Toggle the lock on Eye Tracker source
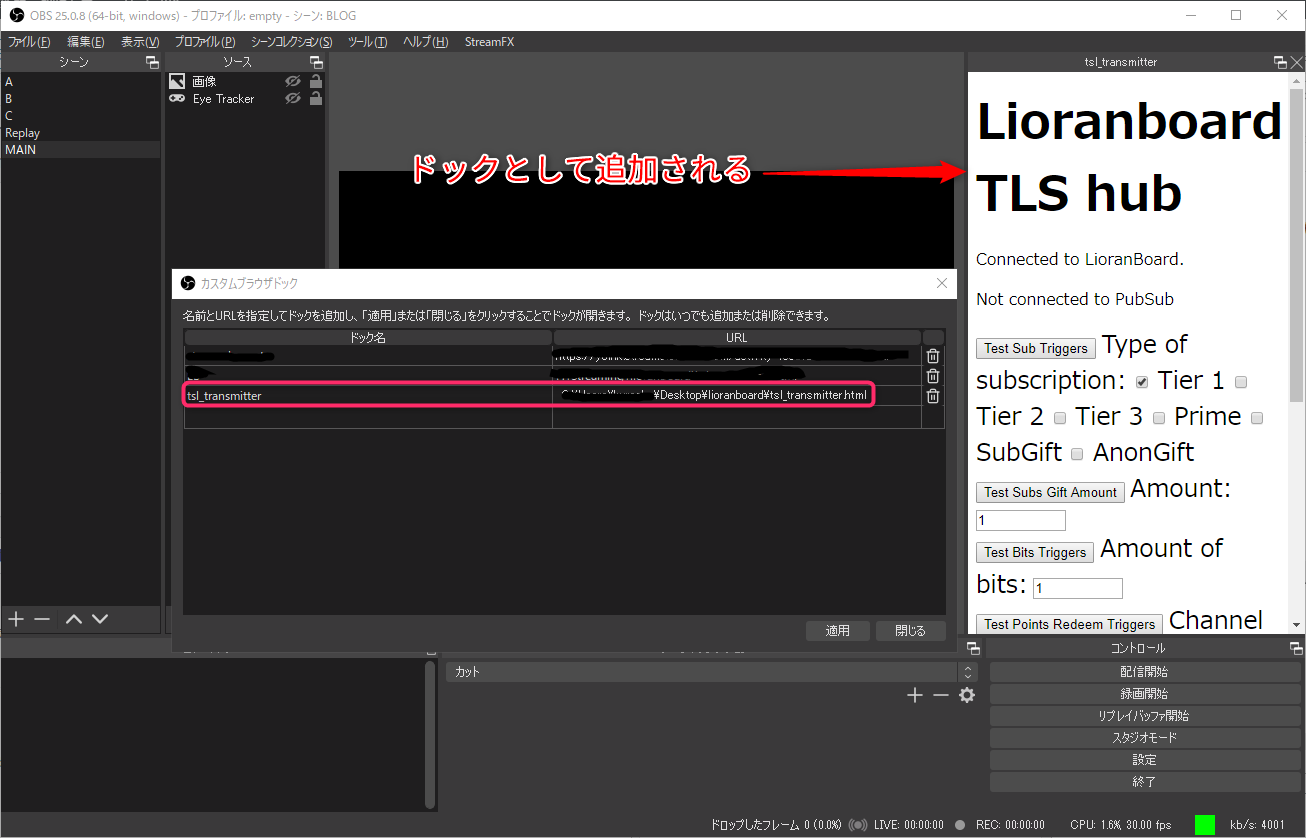 coord(316,99)
